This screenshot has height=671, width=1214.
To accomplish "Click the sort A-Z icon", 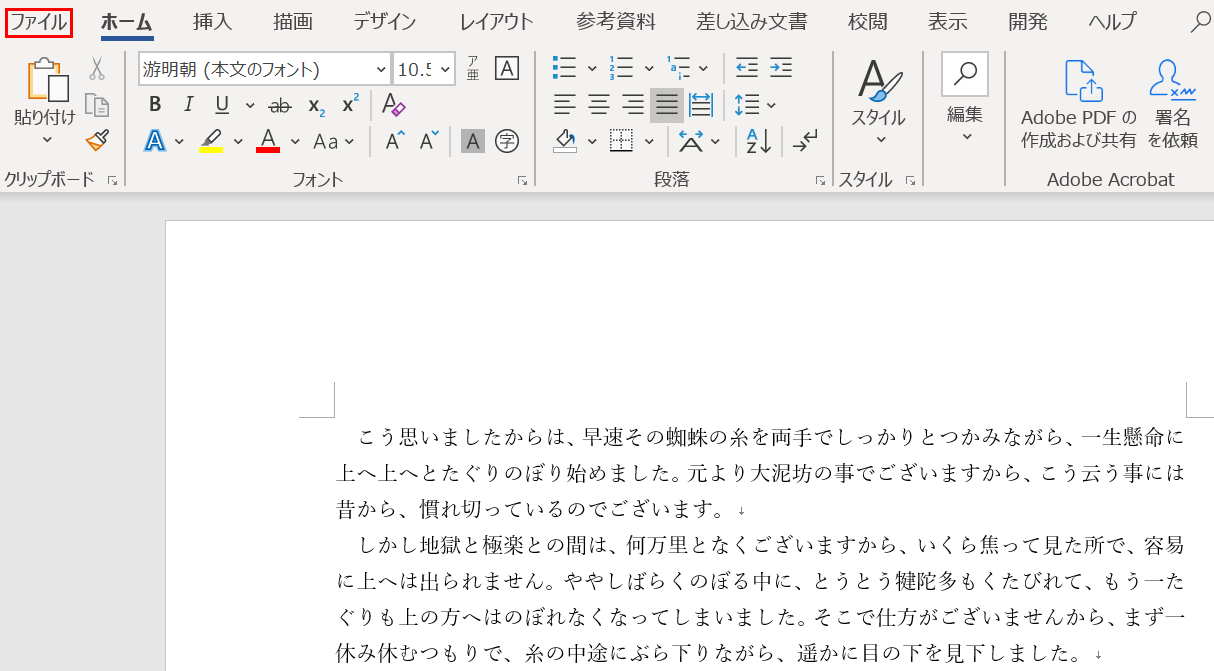I will 759,141.
